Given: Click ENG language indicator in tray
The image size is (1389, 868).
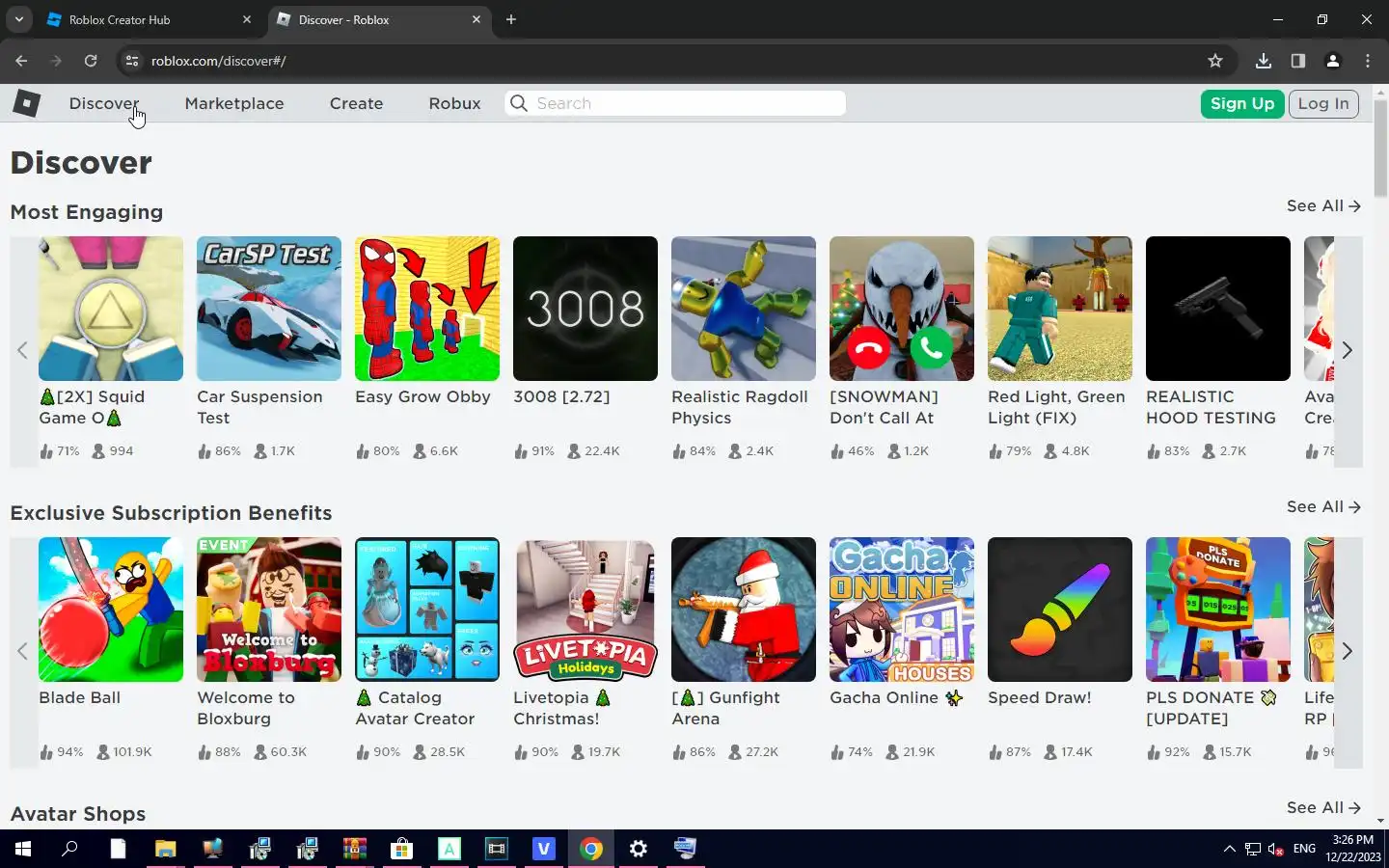Looking at the screenshot, I should [x=1304, y=849].
